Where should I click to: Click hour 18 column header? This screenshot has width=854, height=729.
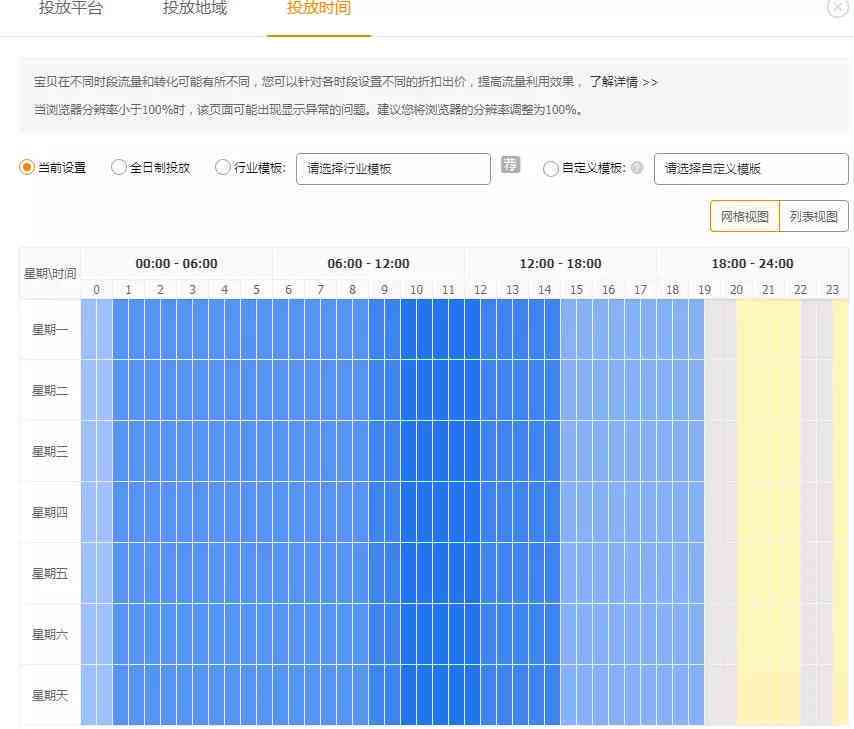pyautogui.click(x=673, y=289)
